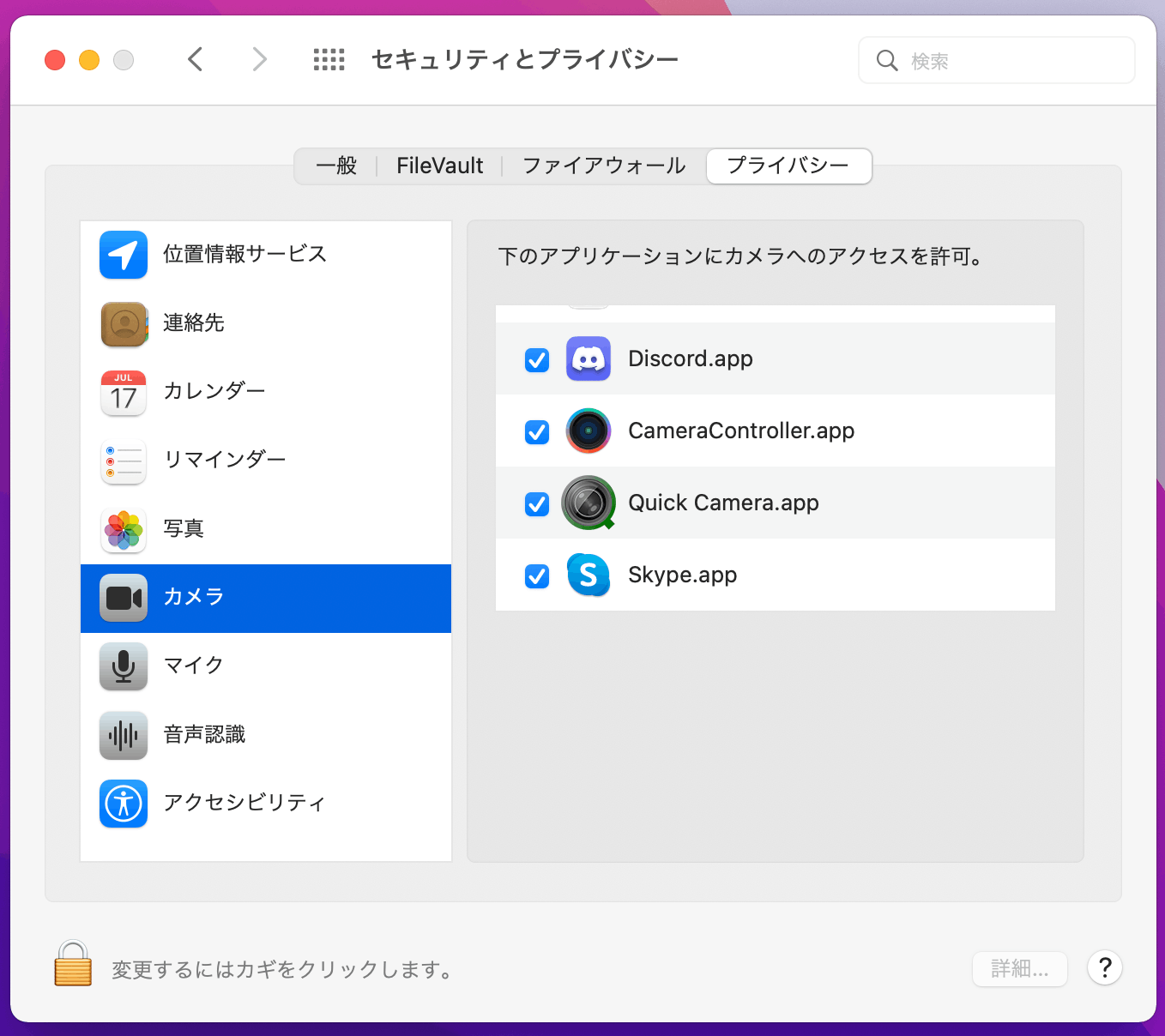Click the Quick Camera.app name text
The width and height of the screenshot is (1165, 1036).
pos(723,503)
